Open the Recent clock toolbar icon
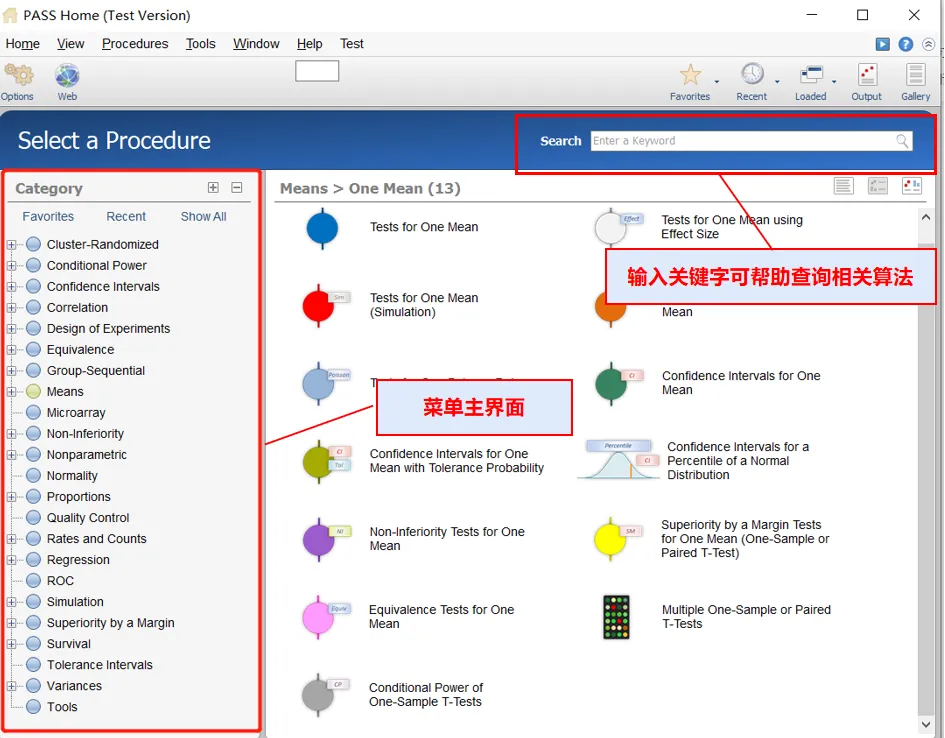 752,75
